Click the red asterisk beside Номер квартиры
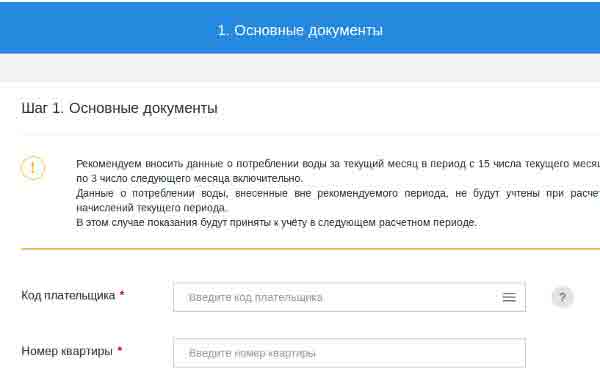 tap(120, 349)
